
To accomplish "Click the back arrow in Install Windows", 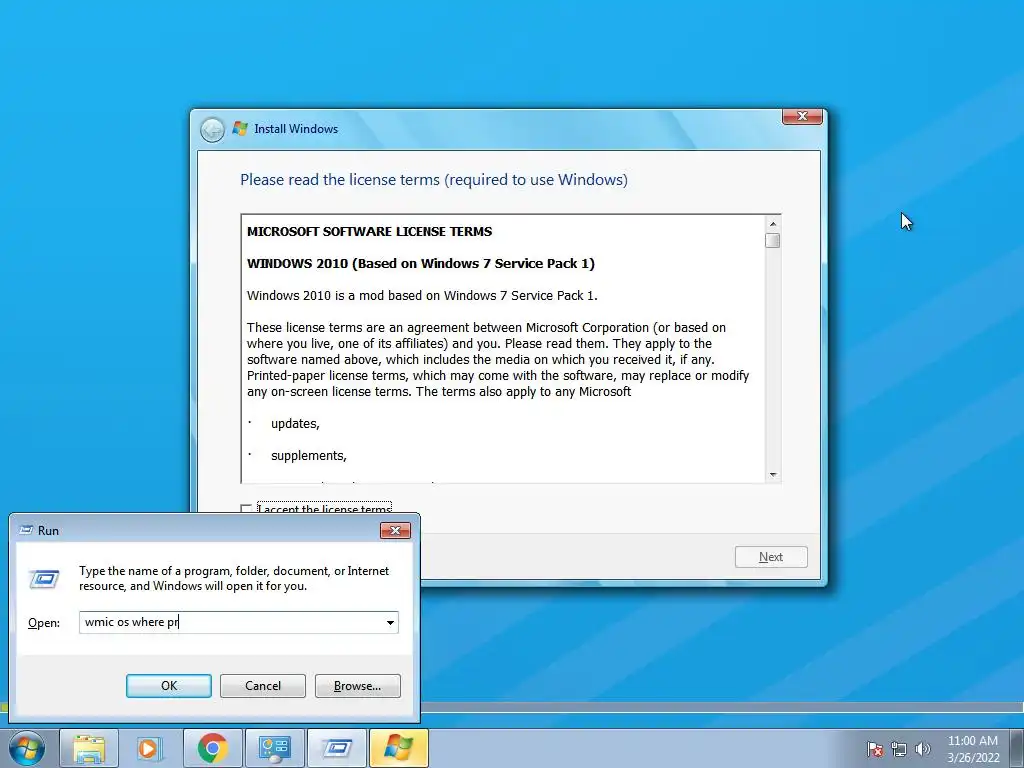I will [212, 129].
